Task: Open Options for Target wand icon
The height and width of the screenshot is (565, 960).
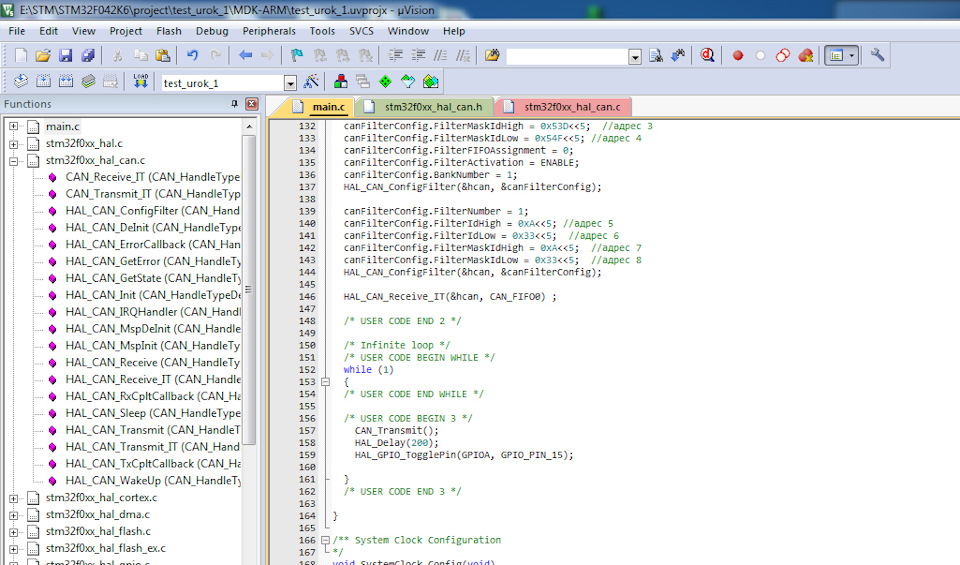Action: tap(311, 82)
